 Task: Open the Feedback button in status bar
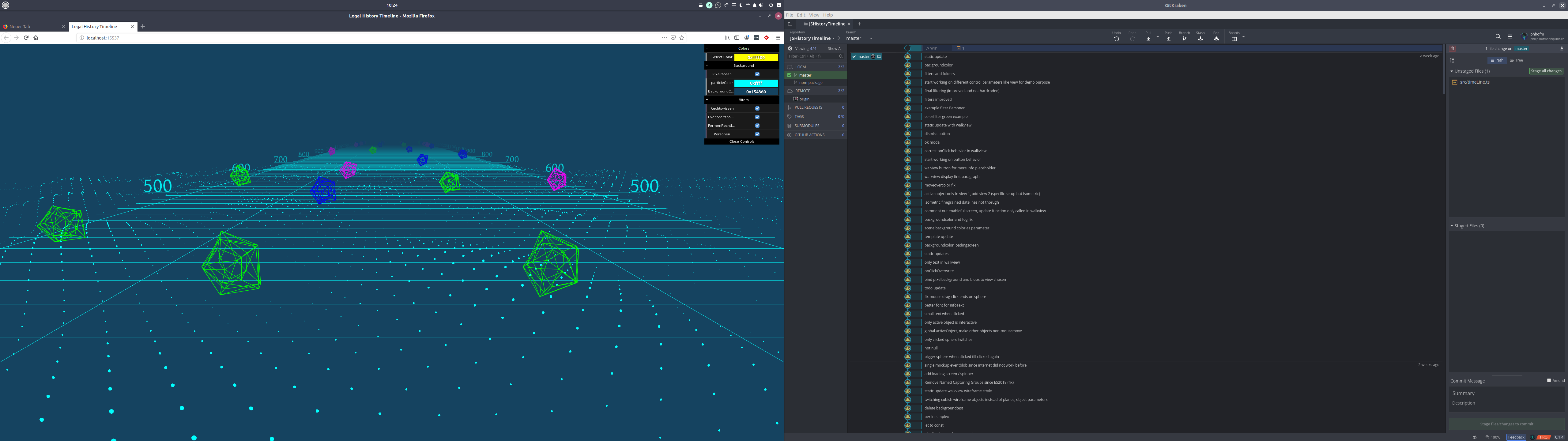(x=1516, y=437)
